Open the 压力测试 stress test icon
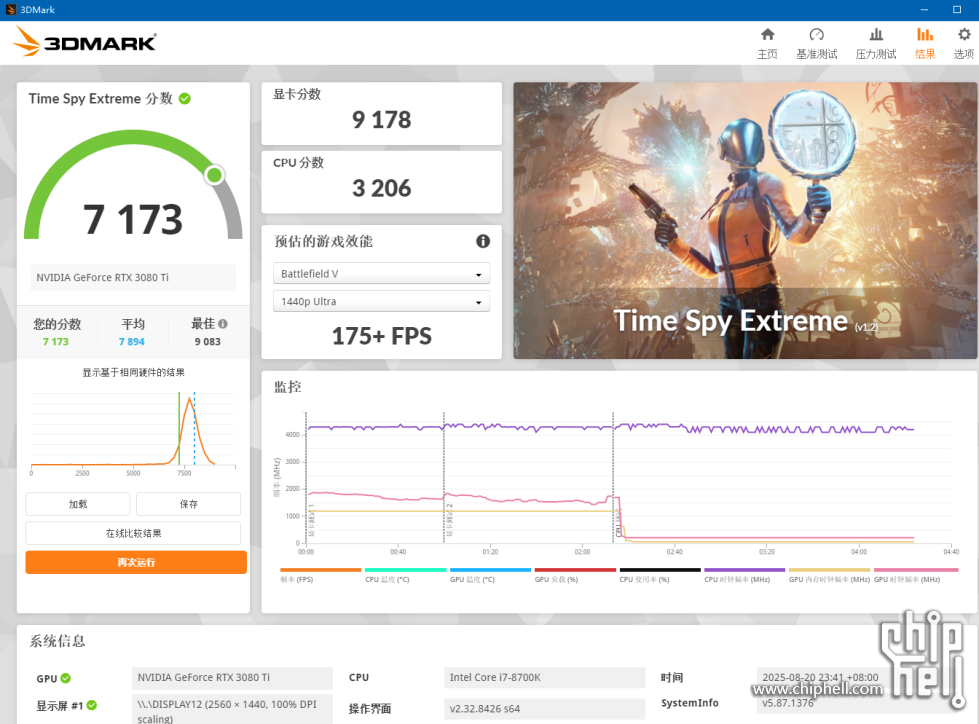 876,34
